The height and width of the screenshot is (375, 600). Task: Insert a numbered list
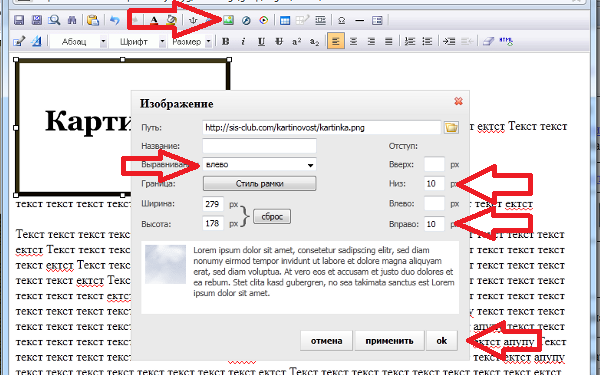click(x=410, y=41)
